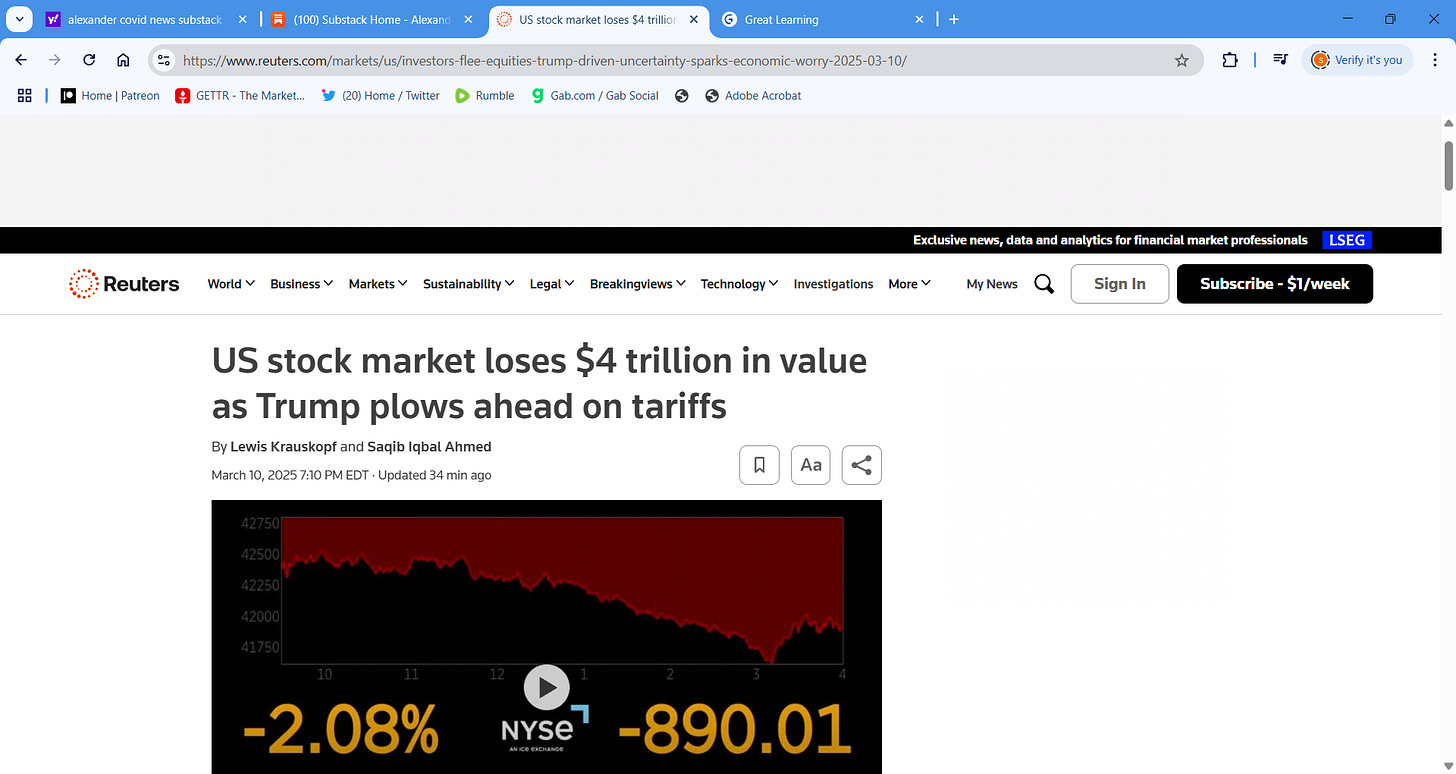Open the GETTR - The Market bookmark
Image resolution: width=1456 pixels, height=774 pixels.
click(240, 95)
